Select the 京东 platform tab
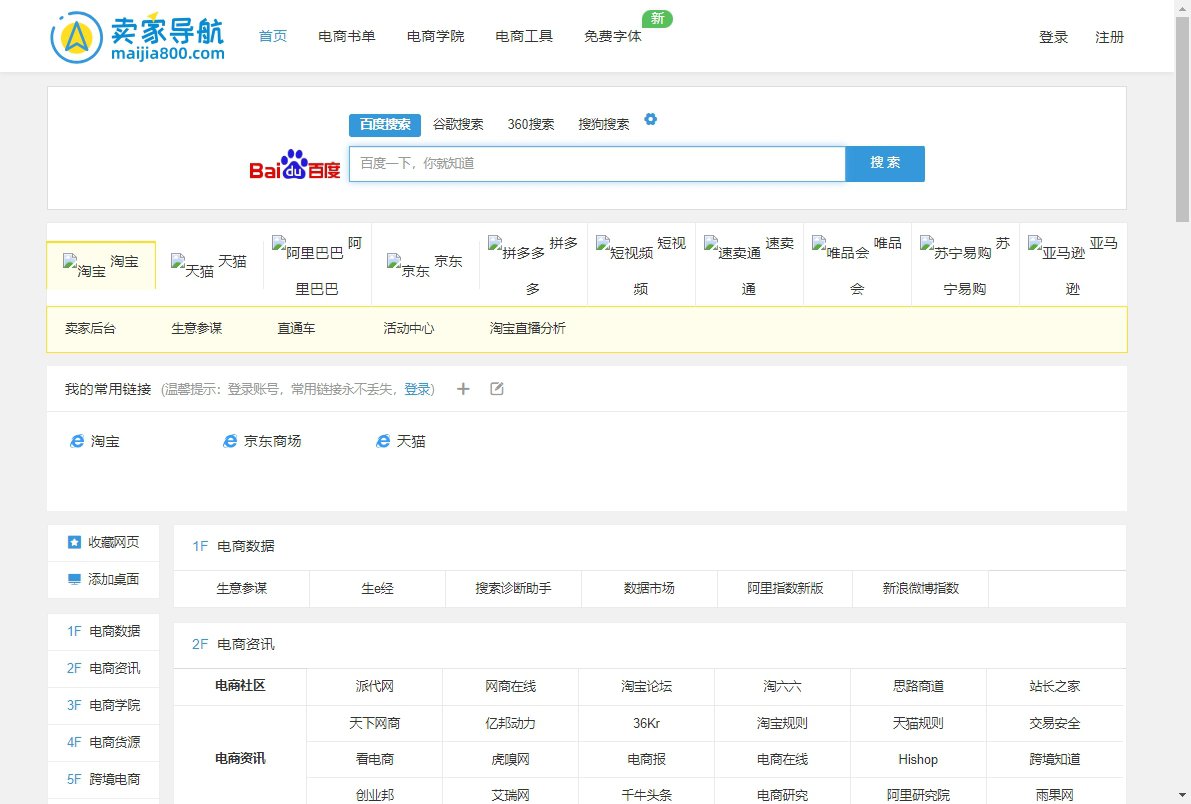 425,265
